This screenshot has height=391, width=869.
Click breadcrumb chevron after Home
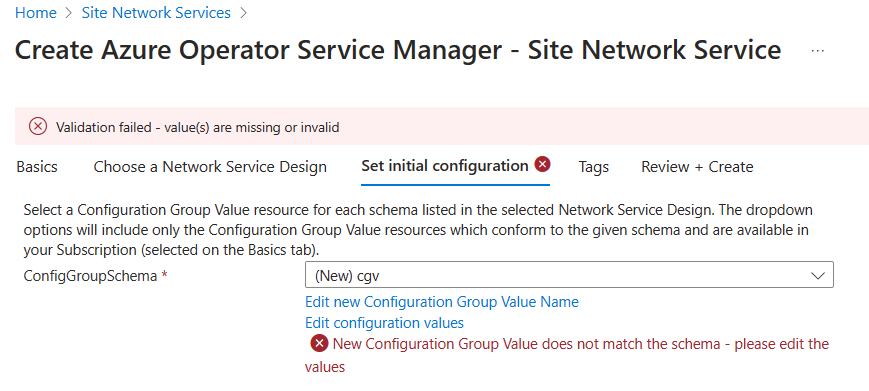(69, 13)
